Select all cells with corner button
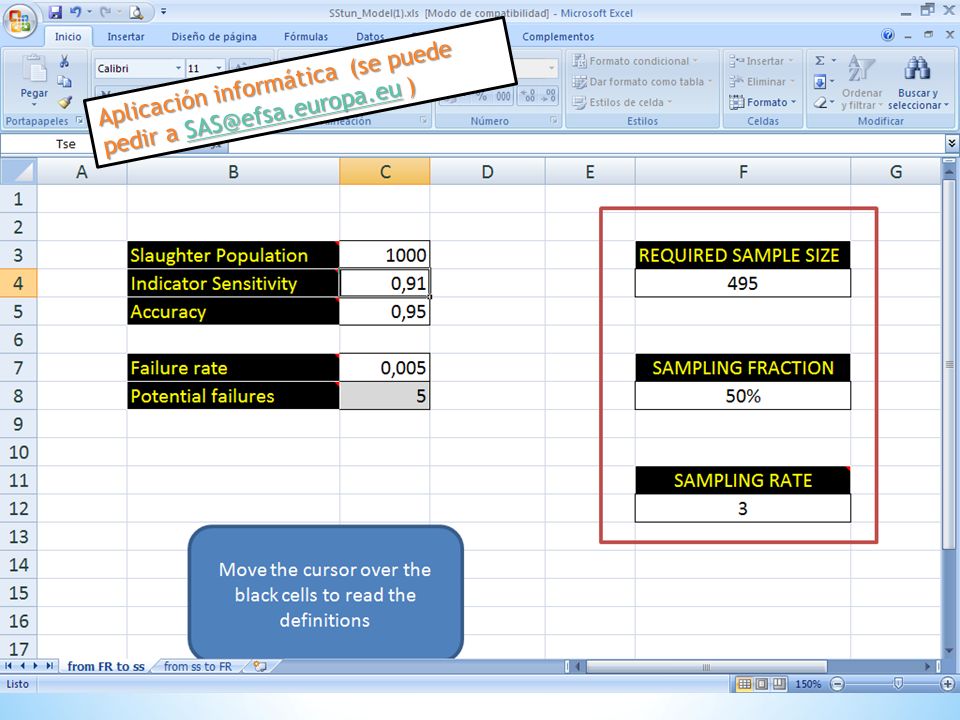Viewport: 960px width, 720px height. pyautogui.click(x=19, y=171)
